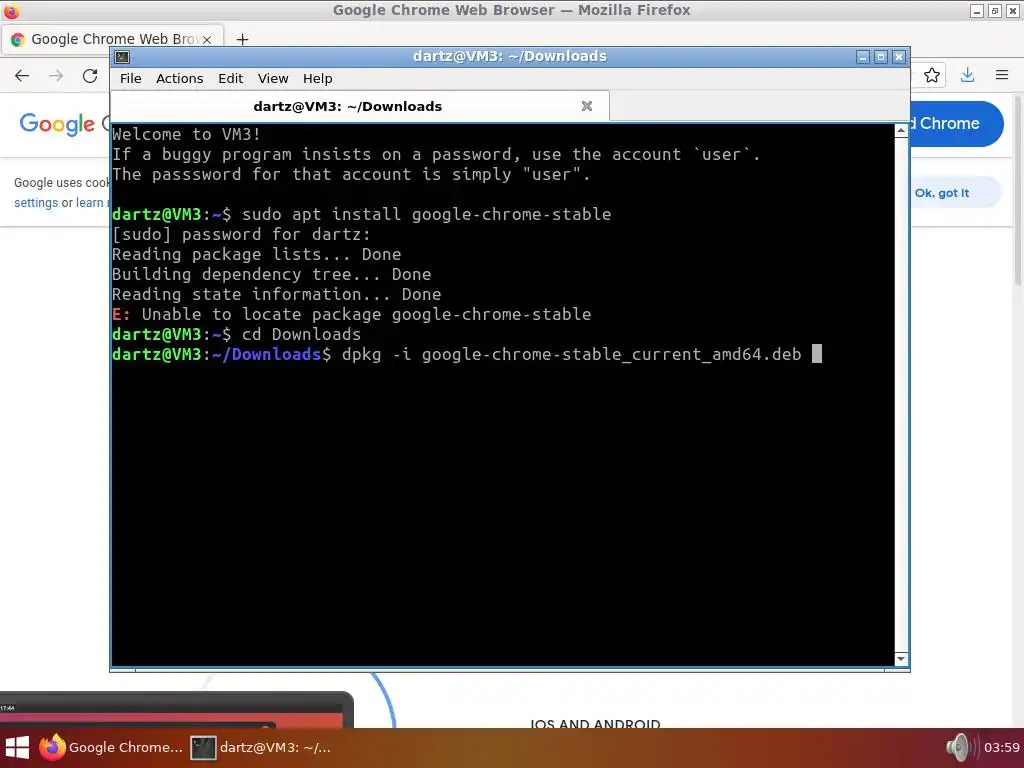The image size is (1024, 768).
Task: Go back using Firefox back arrow
Action: (x=22, y=76)
